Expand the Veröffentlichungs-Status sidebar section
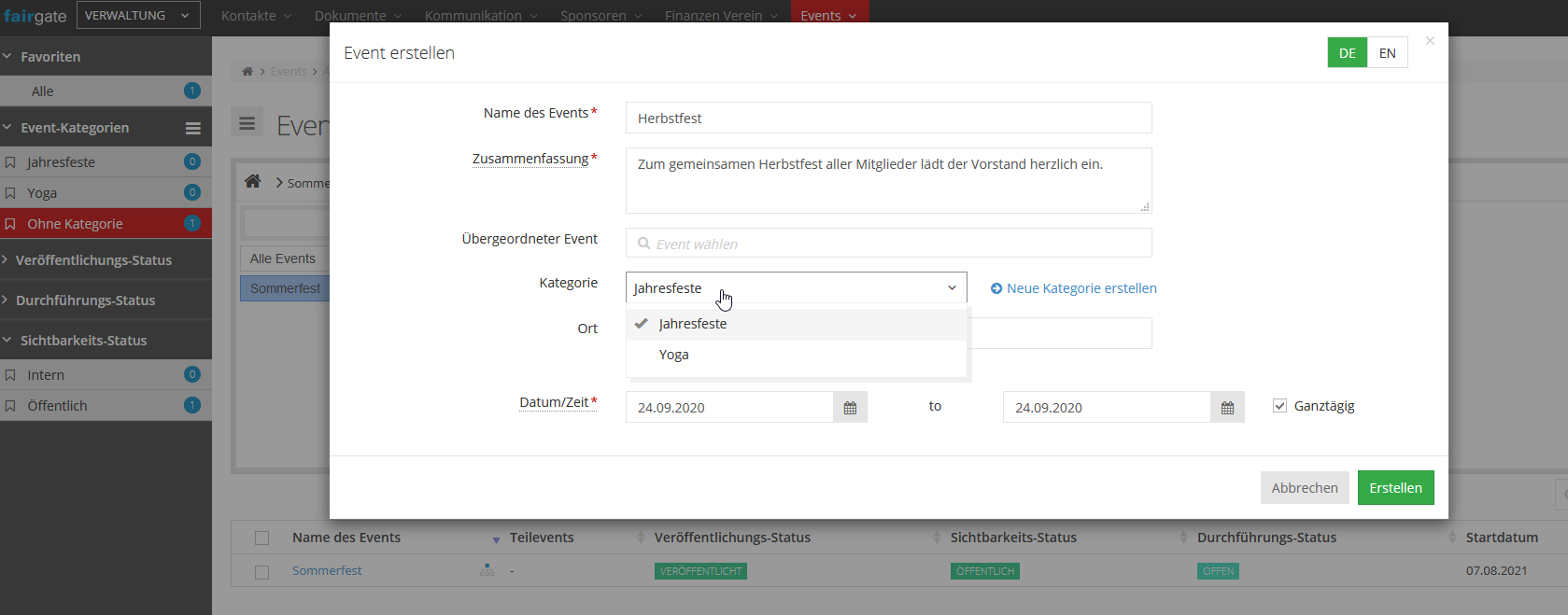Screen dimensions: 1568x615 [93, 260]
